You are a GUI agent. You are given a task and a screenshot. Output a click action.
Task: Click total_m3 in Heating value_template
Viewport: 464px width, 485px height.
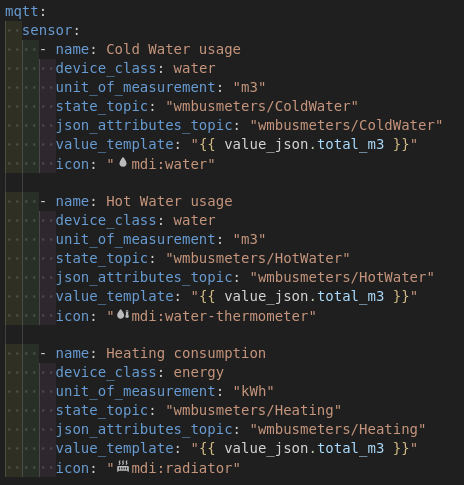point(351,448)
